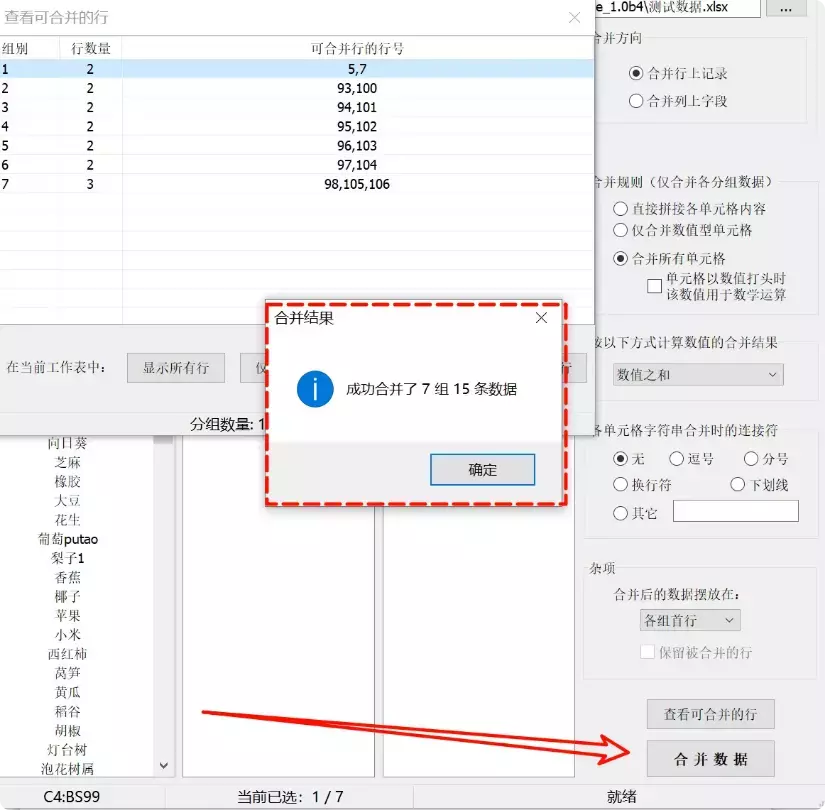Choose 逗号 as the string connector
825x810 pixels.
coord(695,459)
